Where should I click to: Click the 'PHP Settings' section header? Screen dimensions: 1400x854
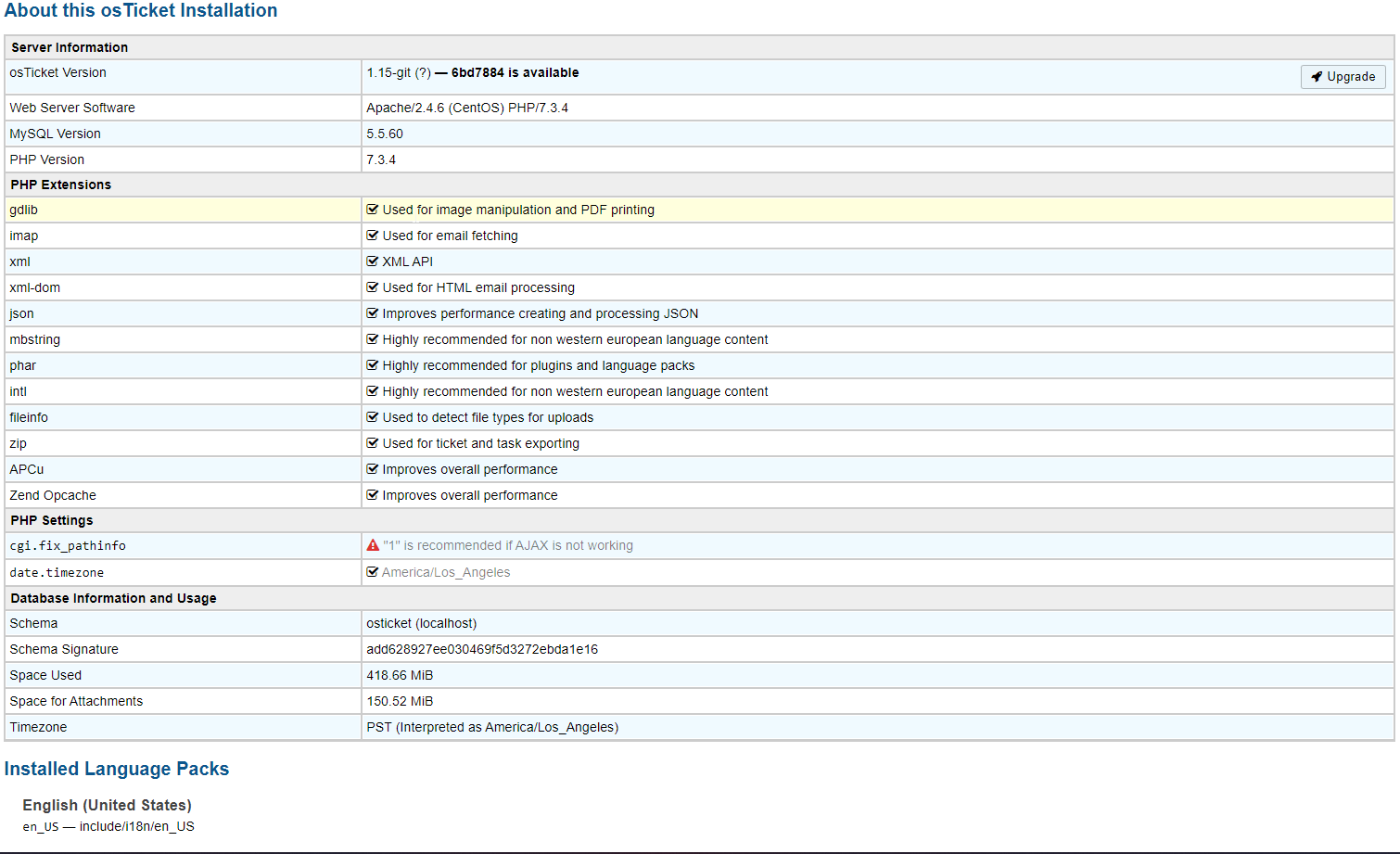click(x=52, y=520)
